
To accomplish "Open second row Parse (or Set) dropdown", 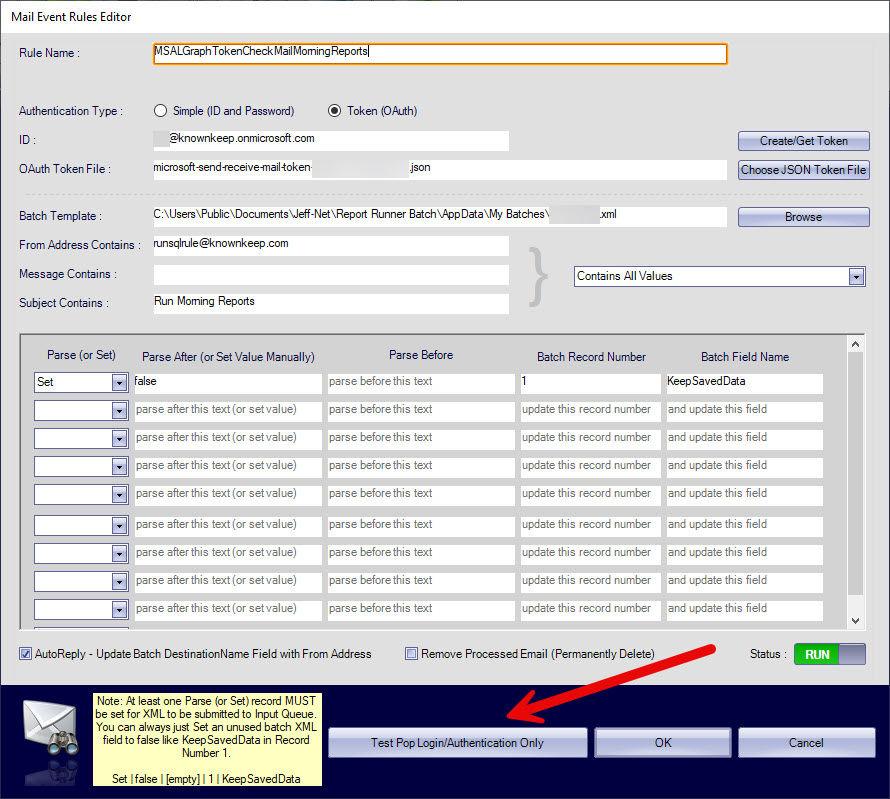I will tap(119, 410).
